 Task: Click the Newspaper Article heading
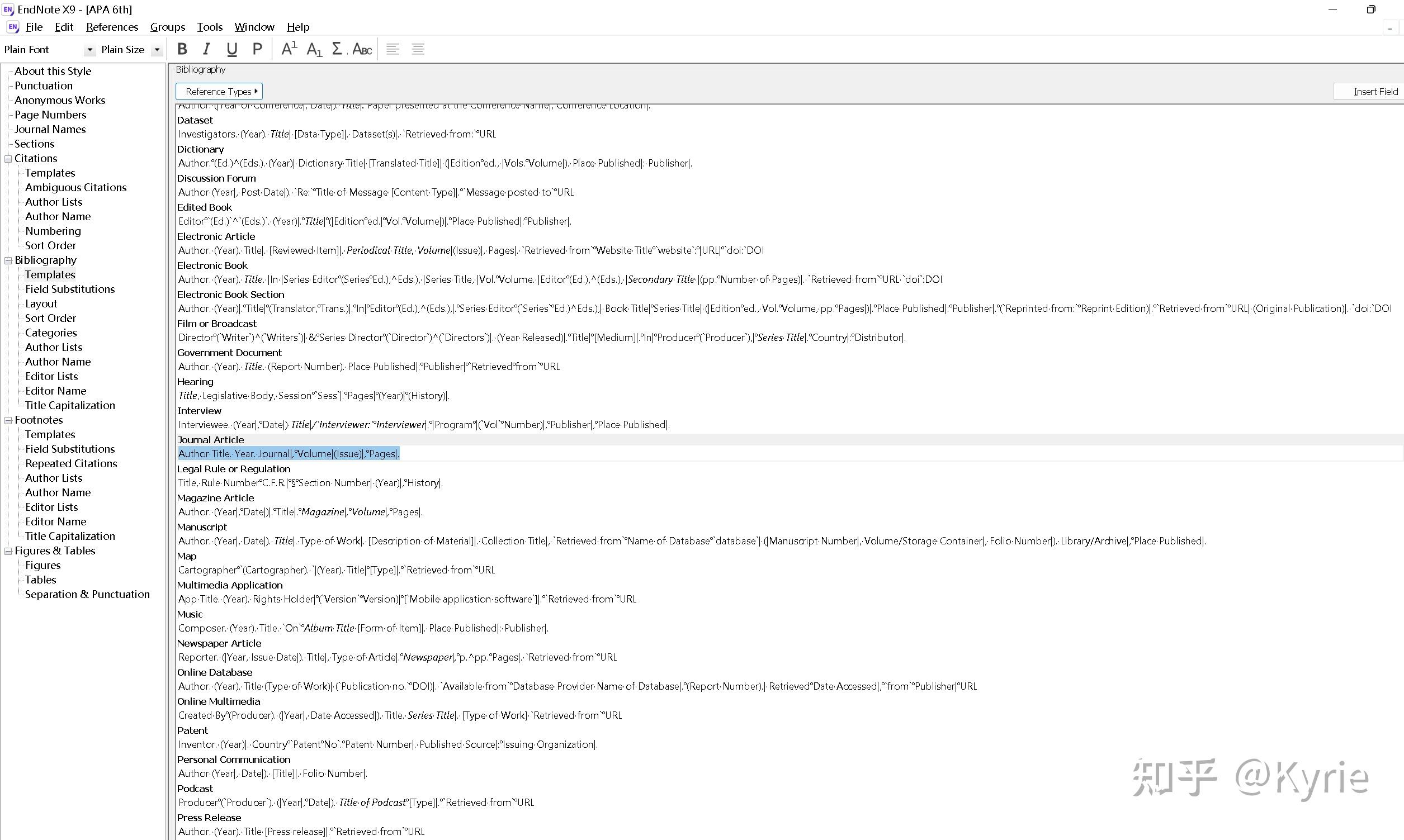(219, 643)
